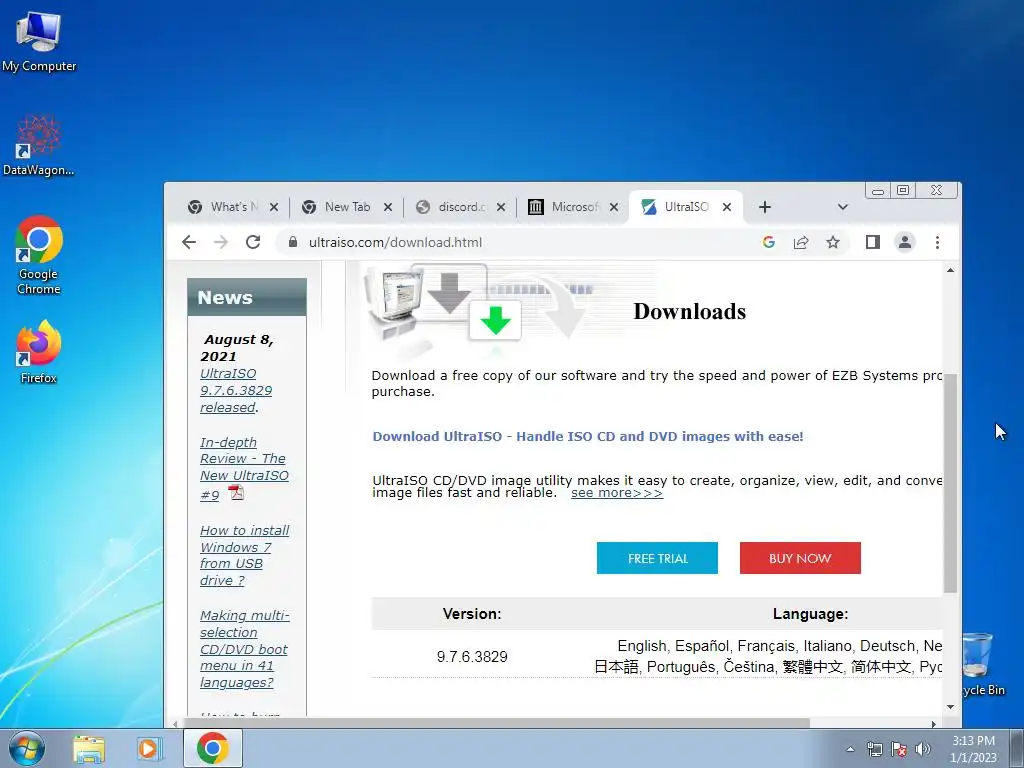Click the horizontal scrollbar right arrow
This screenshot has height=768, width=1024.
(934, 724)
